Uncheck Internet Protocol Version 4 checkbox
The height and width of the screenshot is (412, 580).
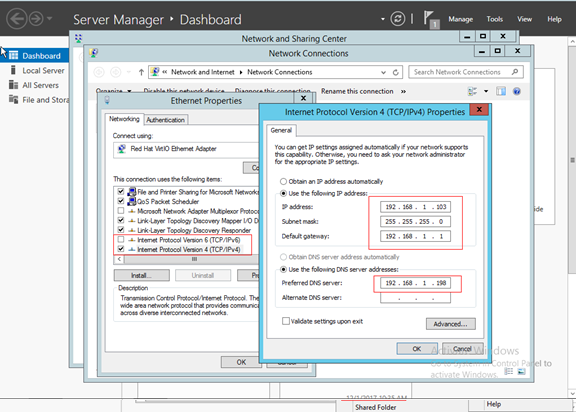[x=121, y=249]
